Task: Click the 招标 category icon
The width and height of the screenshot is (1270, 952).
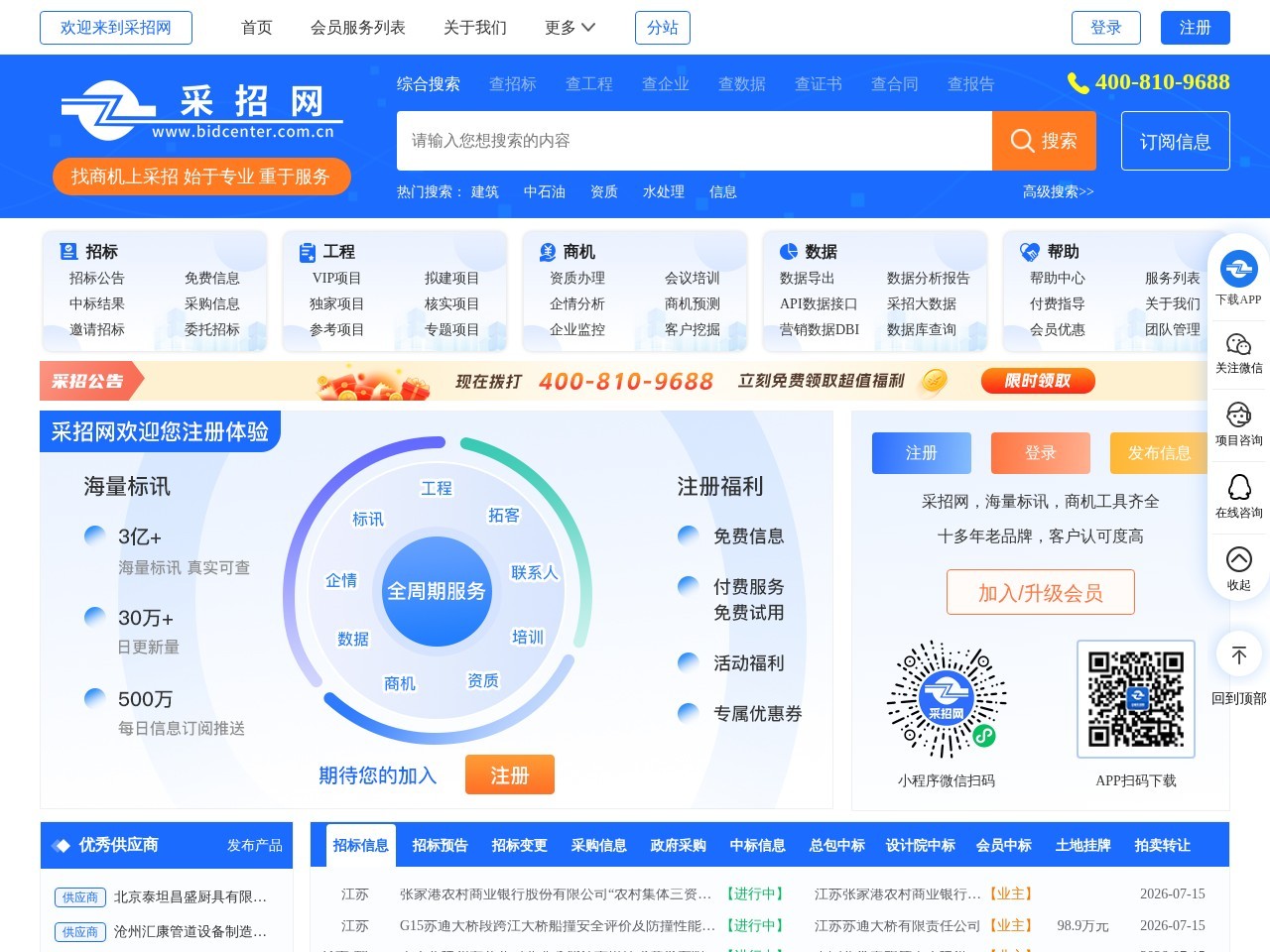Action: (x=68, y=252)
